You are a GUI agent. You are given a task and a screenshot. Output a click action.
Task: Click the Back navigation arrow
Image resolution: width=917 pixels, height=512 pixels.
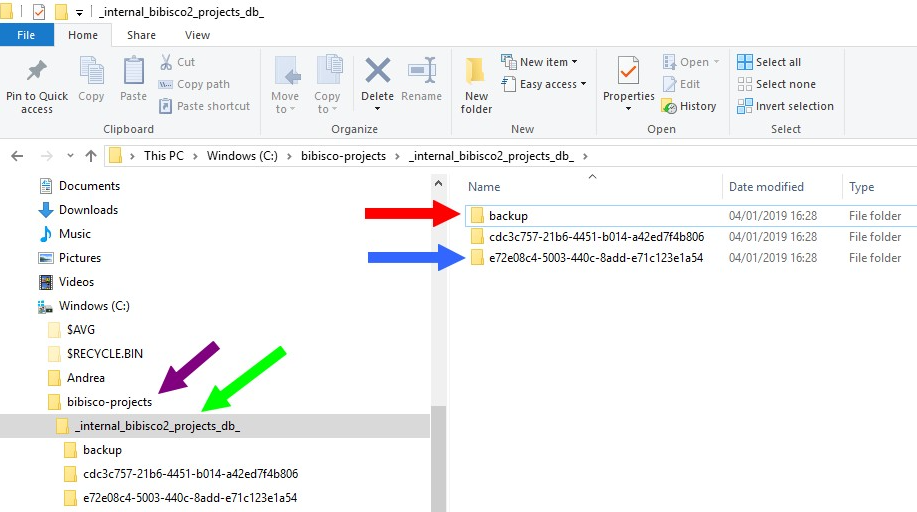point(18,156)
